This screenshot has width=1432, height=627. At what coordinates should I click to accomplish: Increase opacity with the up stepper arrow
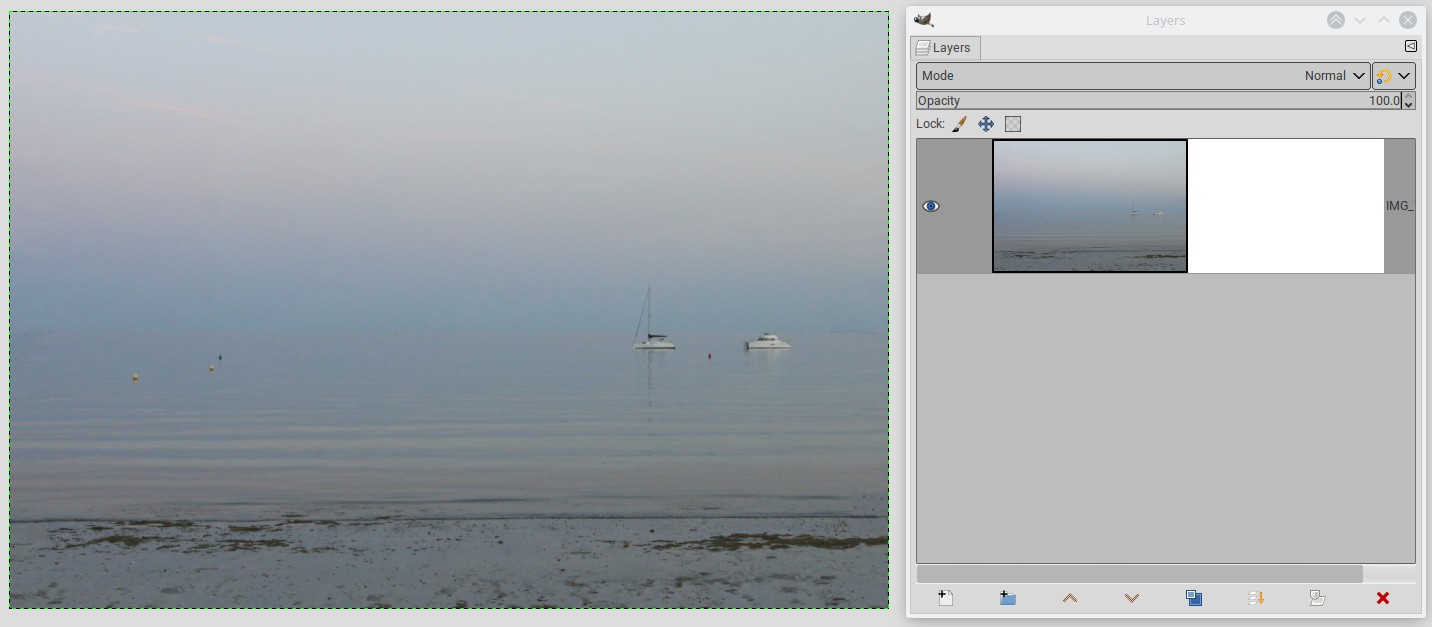1409,96
